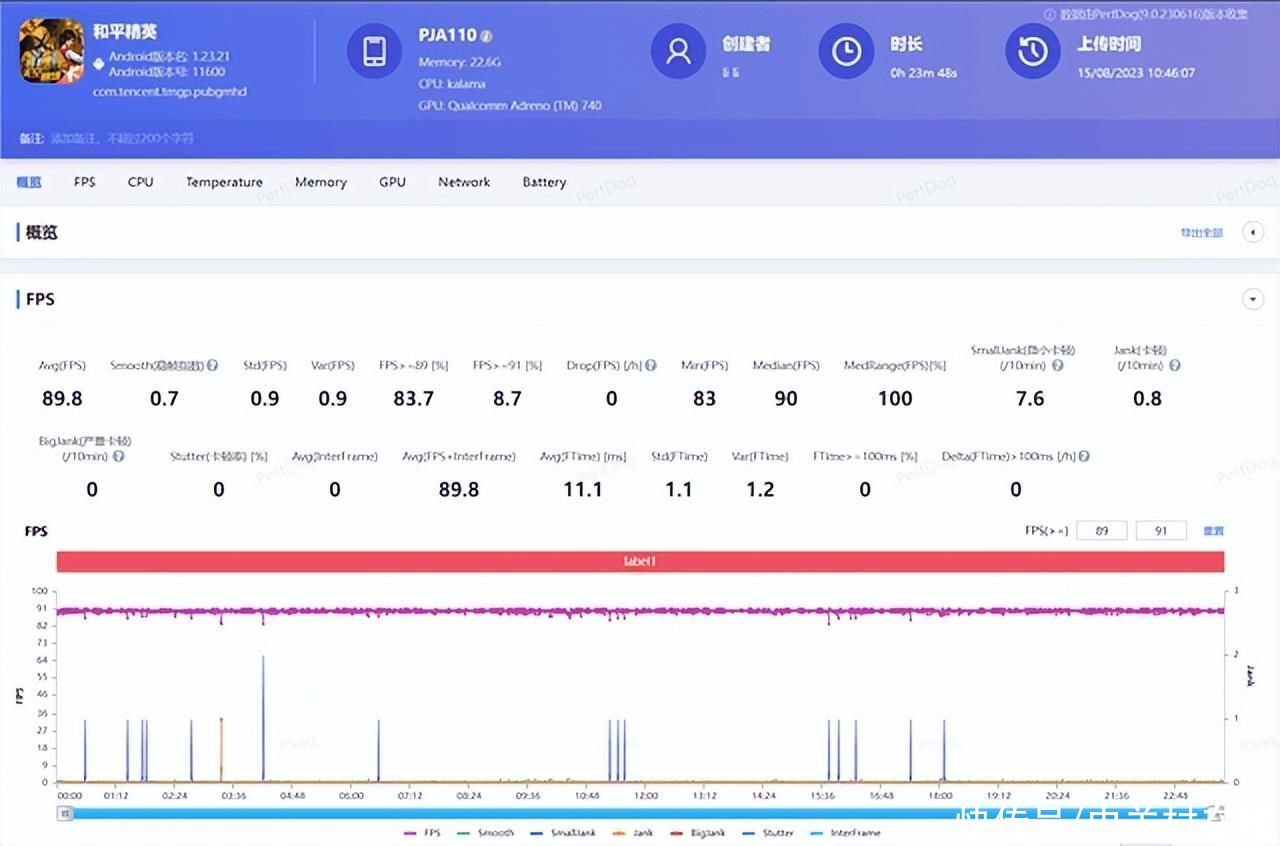Click the upload time history icon
The image size is (1280, 846).
(x=1032, y=51)
